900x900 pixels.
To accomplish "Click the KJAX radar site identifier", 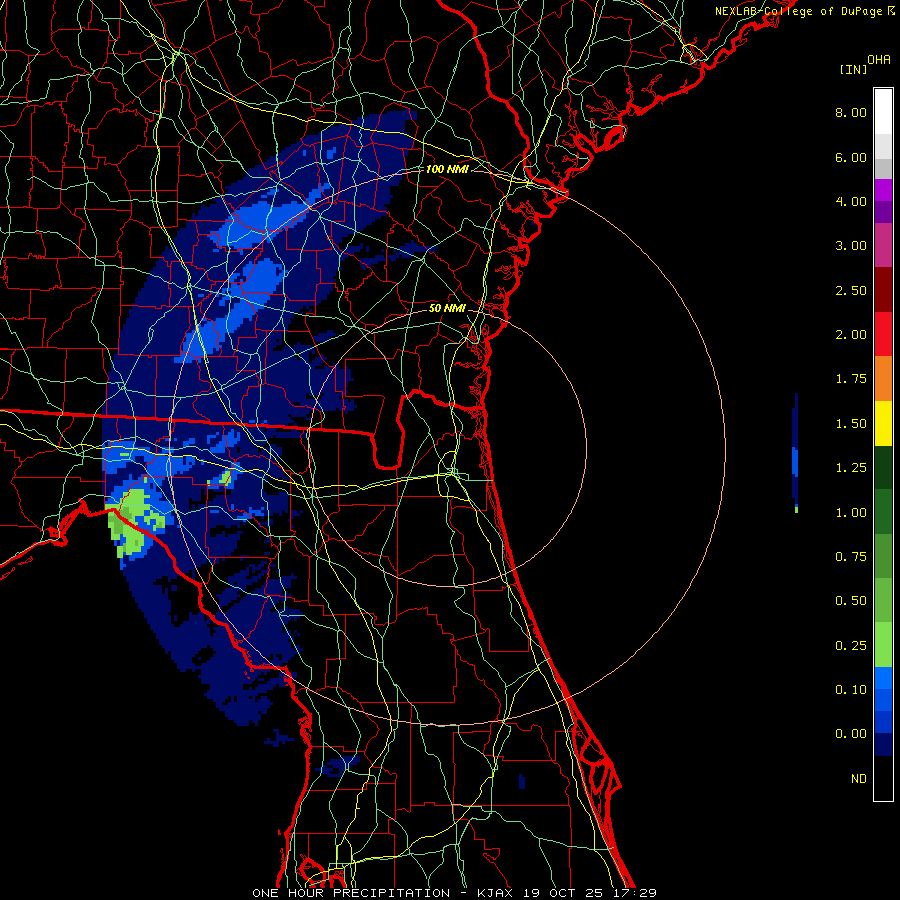I will tap(498, 893).
